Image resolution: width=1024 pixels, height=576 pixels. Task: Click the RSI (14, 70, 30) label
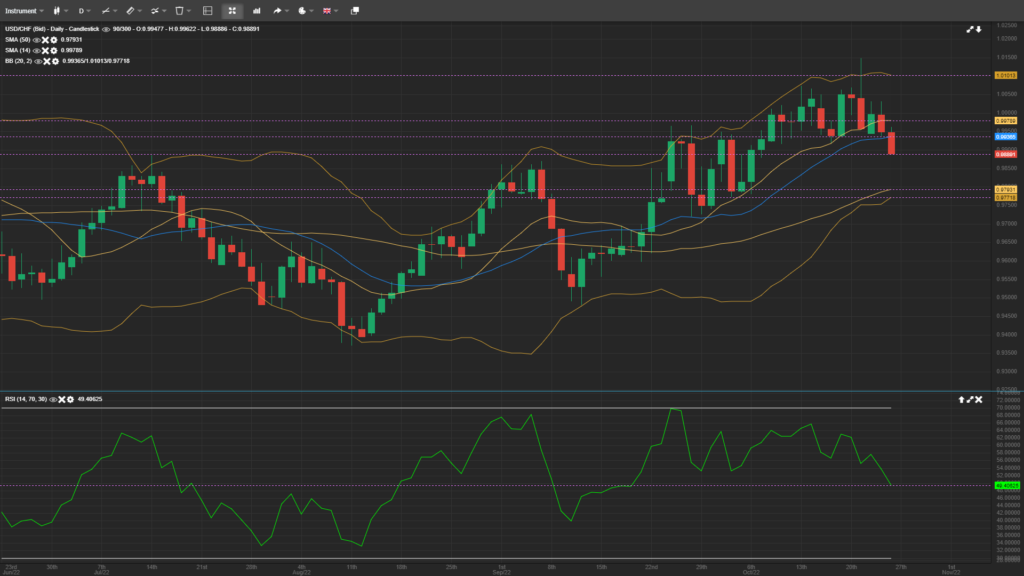point(26,400)
